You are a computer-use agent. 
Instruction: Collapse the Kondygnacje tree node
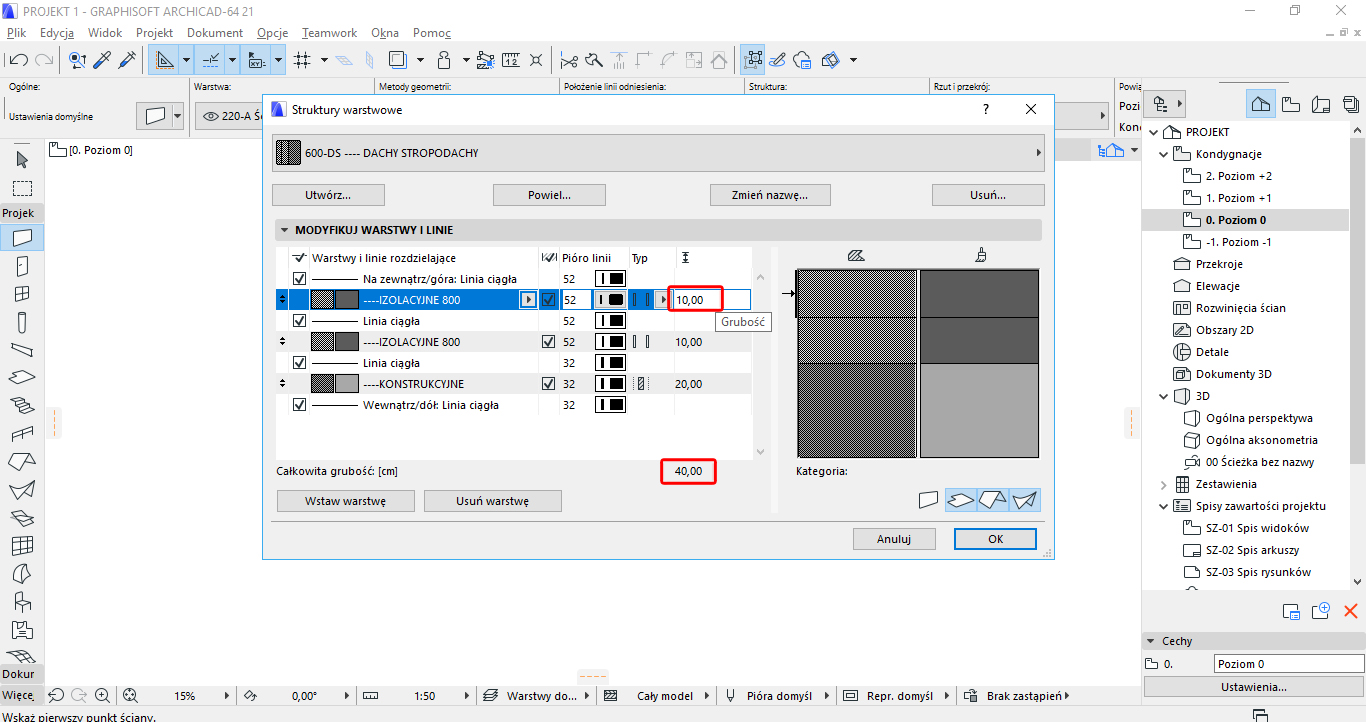click(1164, 154)
